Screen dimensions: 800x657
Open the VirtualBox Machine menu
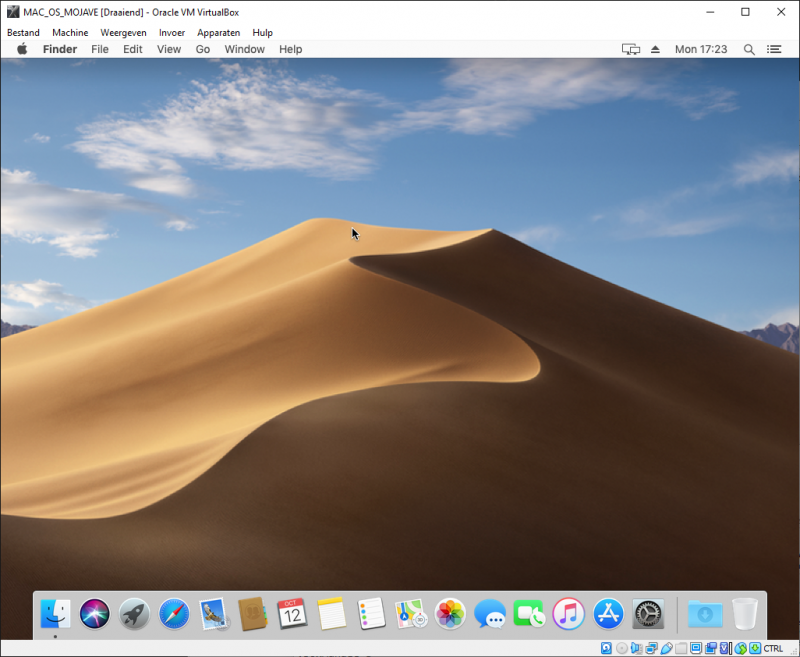70,32
